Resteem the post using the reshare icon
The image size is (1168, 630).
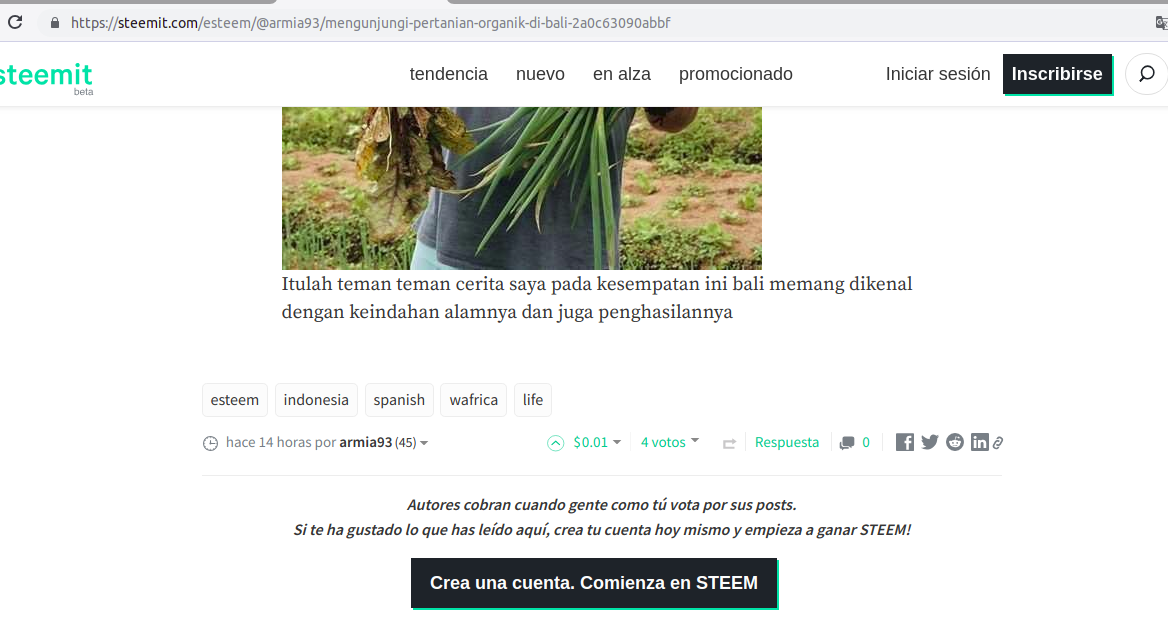[x=728, y=443]
